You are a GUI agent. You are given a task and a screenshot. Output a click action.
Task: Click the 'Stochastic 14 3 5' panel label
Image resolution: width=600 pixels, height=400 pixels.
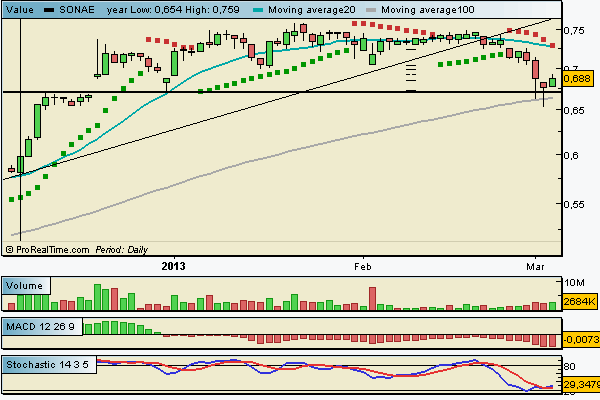[47, 364]
